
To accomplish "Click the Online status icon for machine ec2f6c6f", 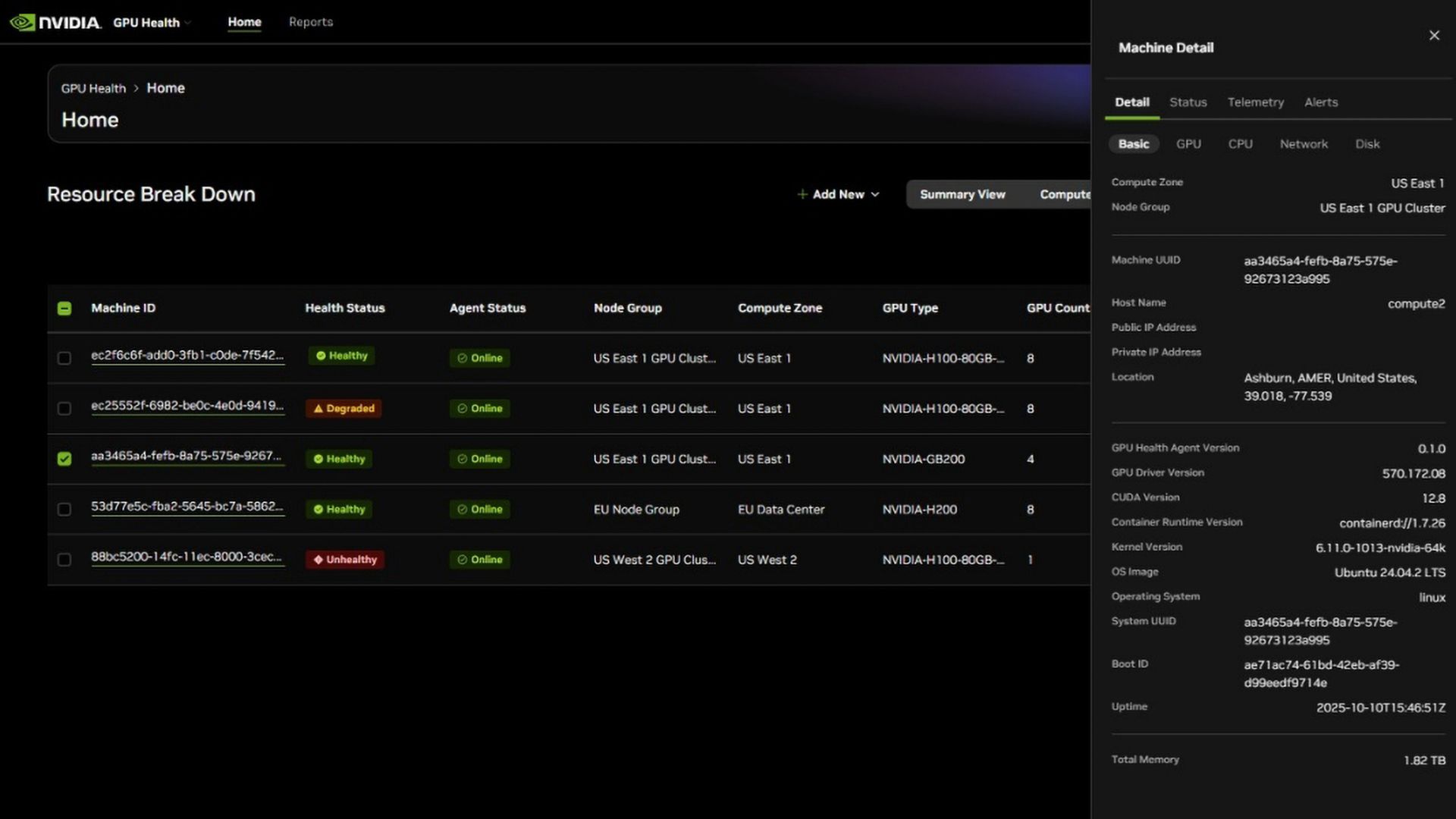I will (462, 358).
